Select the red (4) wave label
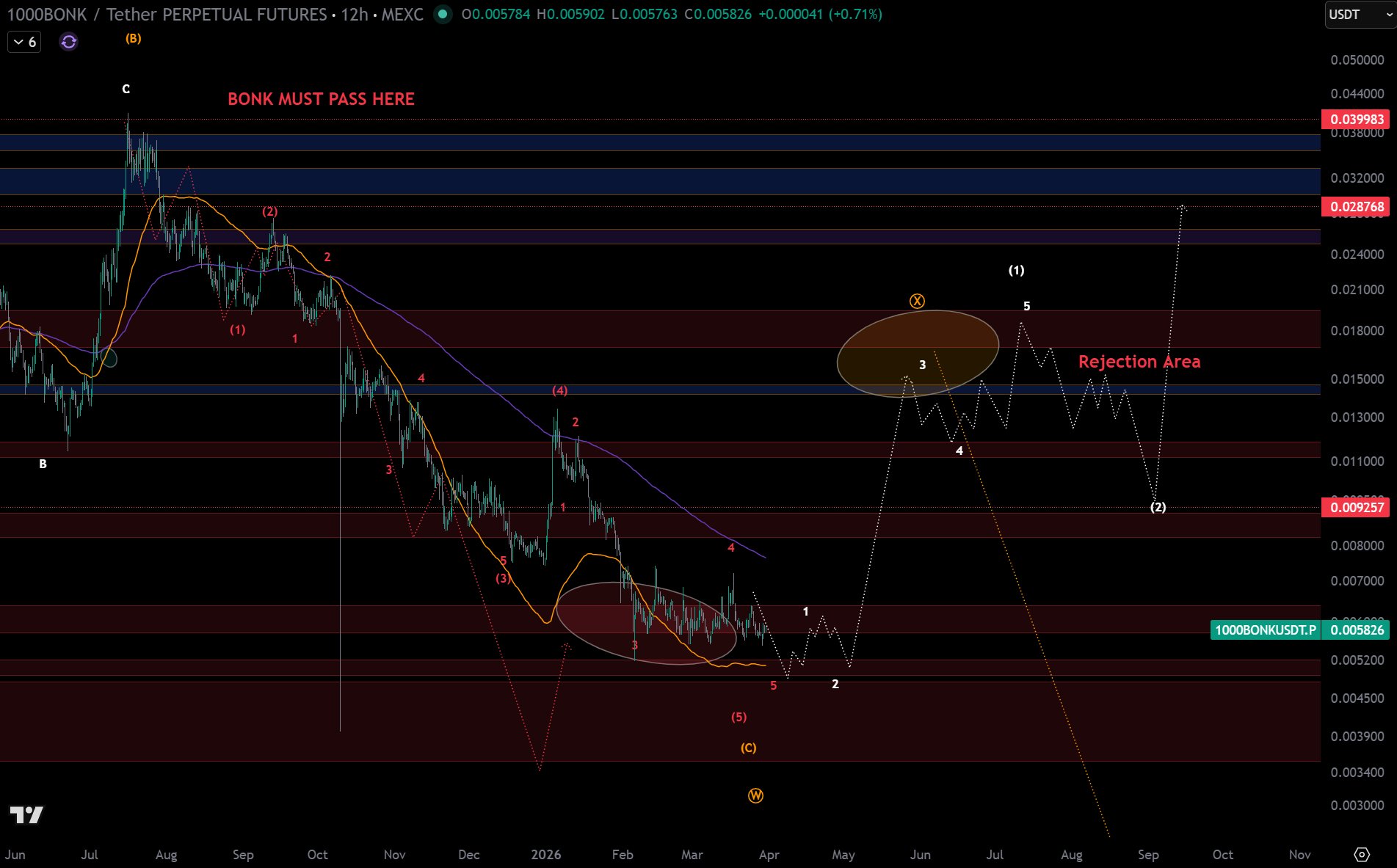The width and height of the screenshot is (1397, 868). click(x=559, y=390)
